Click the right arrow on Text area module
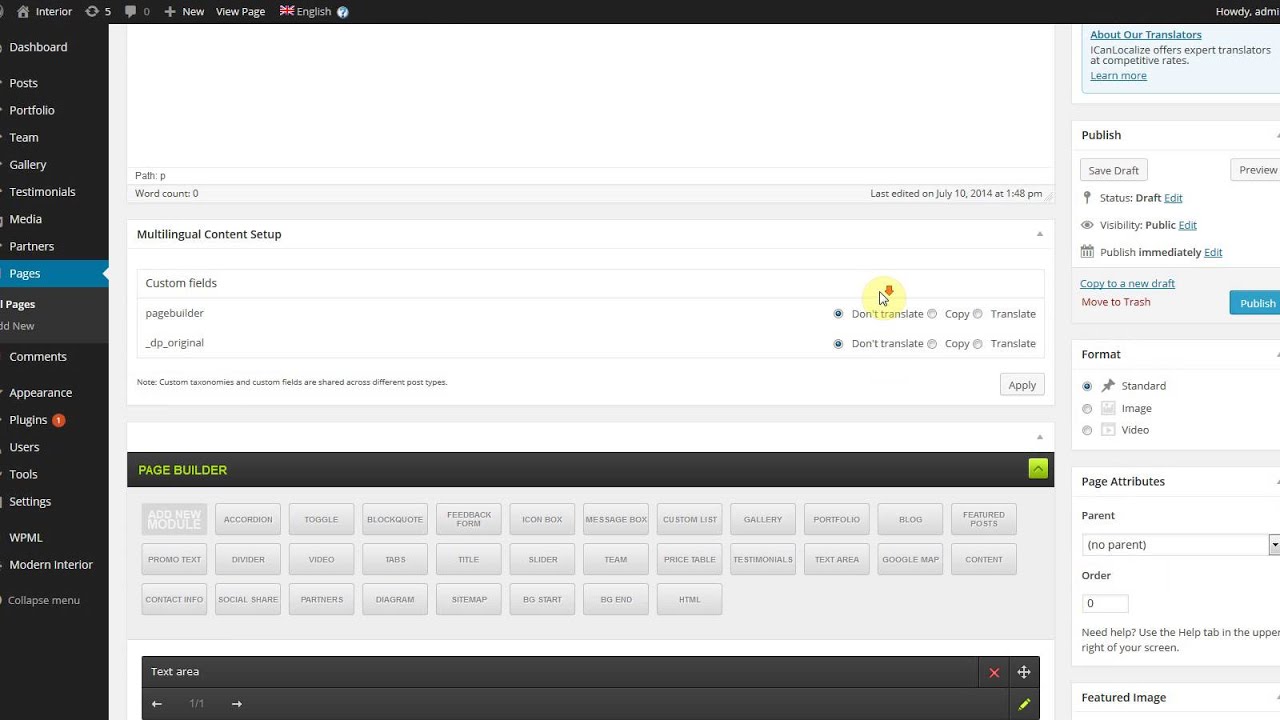The image size is (1280, 720). (237, 704)
